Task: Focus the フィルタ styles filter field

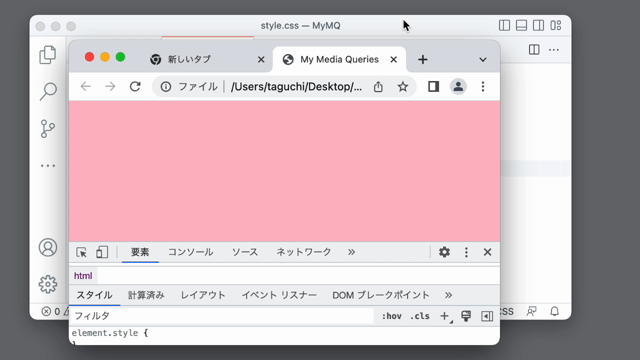Action: (222, 316)
